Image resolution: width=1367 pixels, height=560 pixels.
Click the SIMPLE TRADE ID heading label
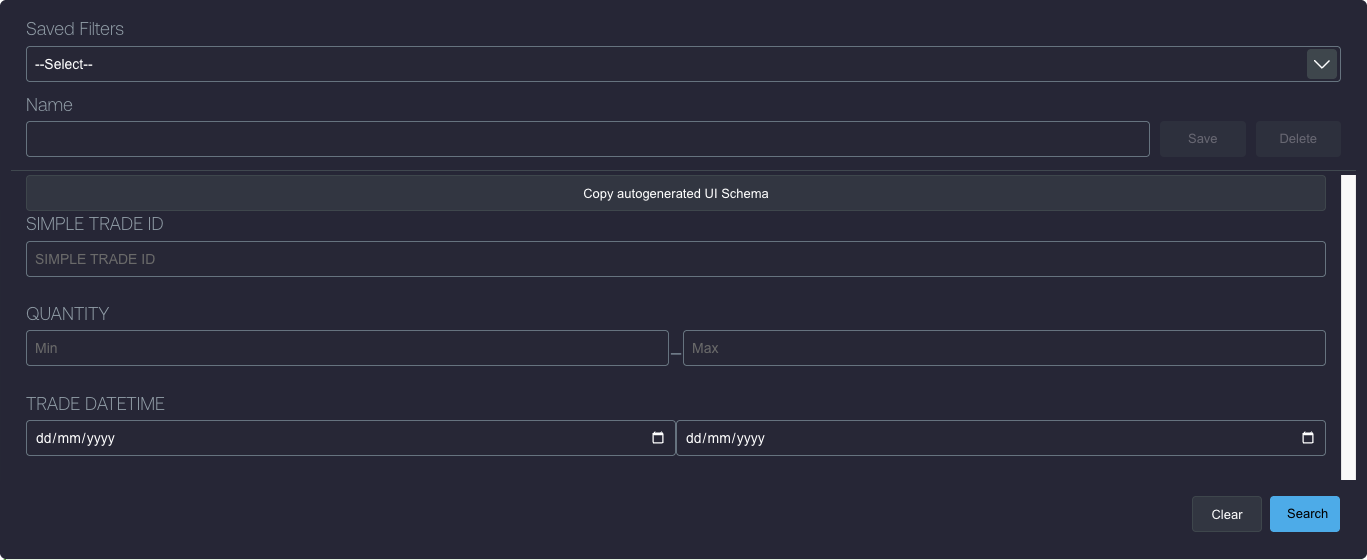[x=94, y=224]
